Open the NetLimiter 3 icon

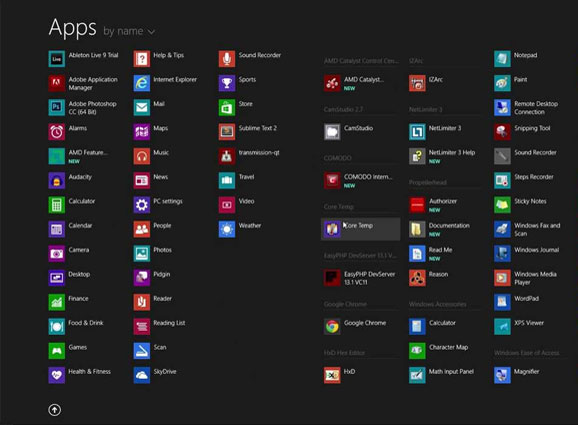[x=417, y=132]
